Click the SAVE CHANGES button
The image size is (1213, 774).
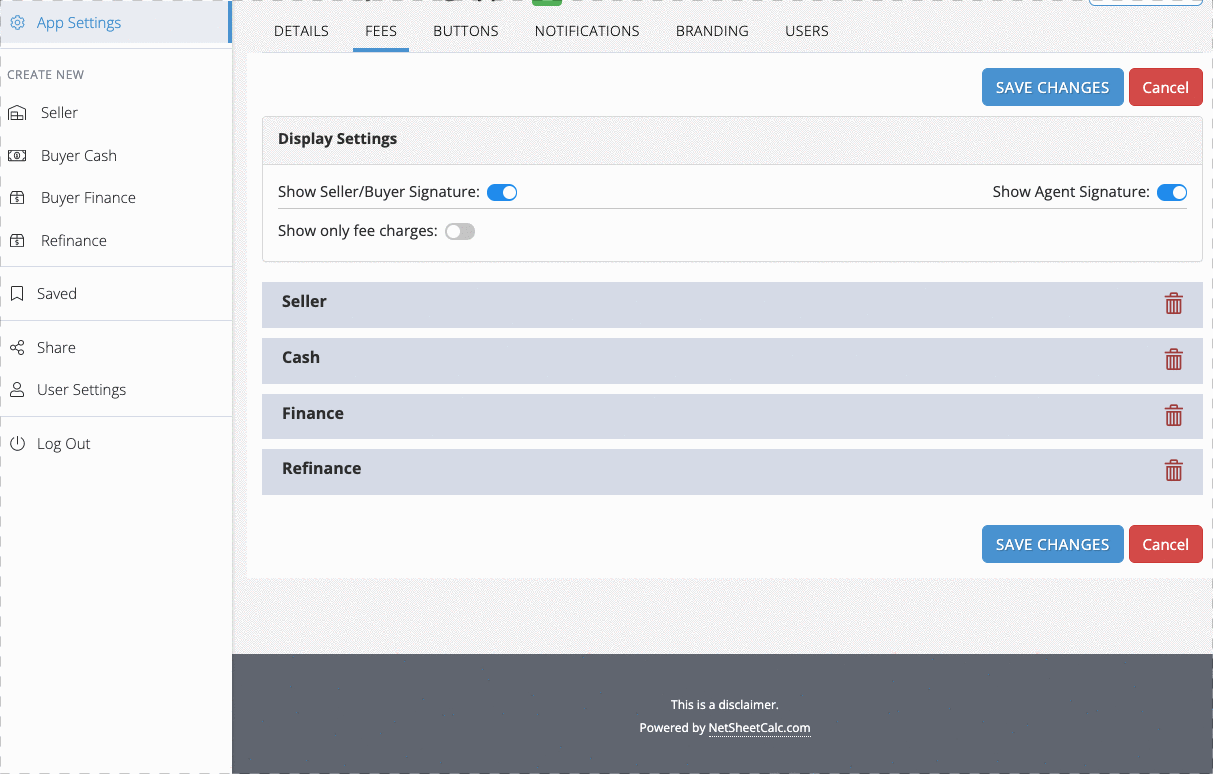(1052, 87)
